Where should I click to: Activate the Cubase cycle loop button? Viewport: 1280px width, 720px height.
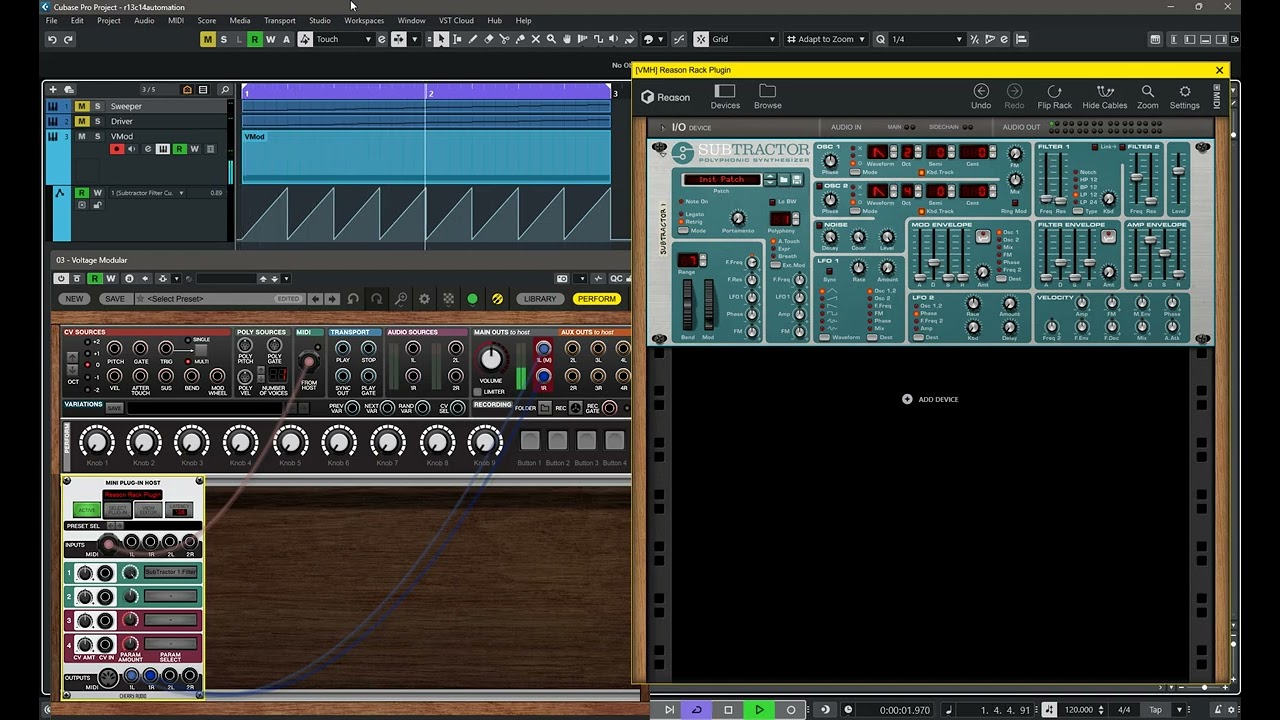pyautogui.click(x=697, y=710)
